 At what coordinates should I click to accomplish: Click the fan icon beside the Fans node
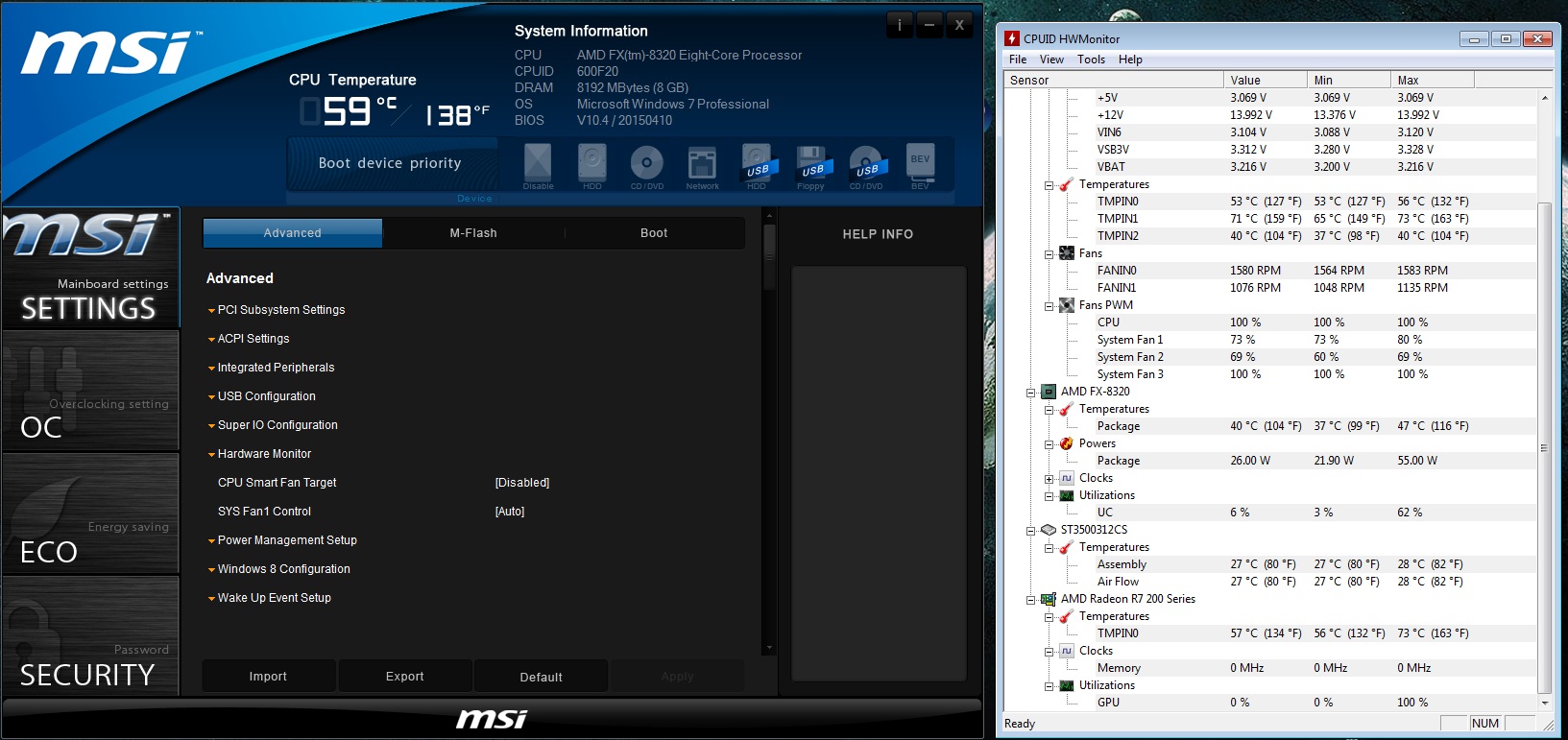click(x=1066, y=253)
